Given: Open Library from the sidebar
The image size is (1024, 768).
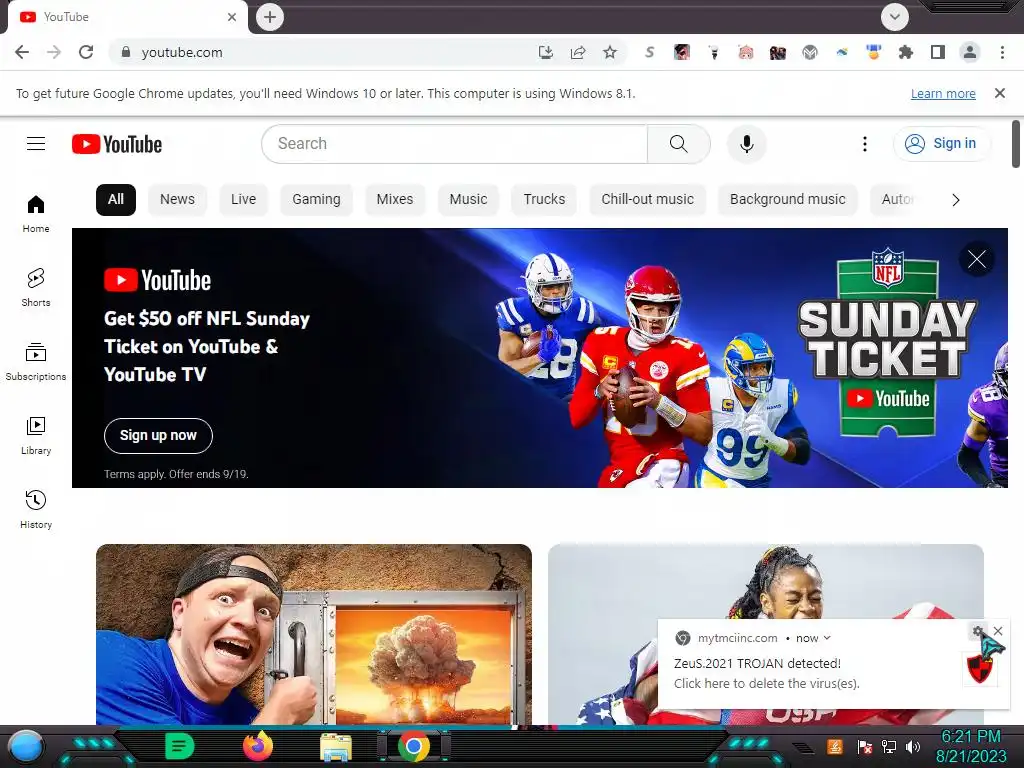Looking at the screenshot, I should [36, 436].
